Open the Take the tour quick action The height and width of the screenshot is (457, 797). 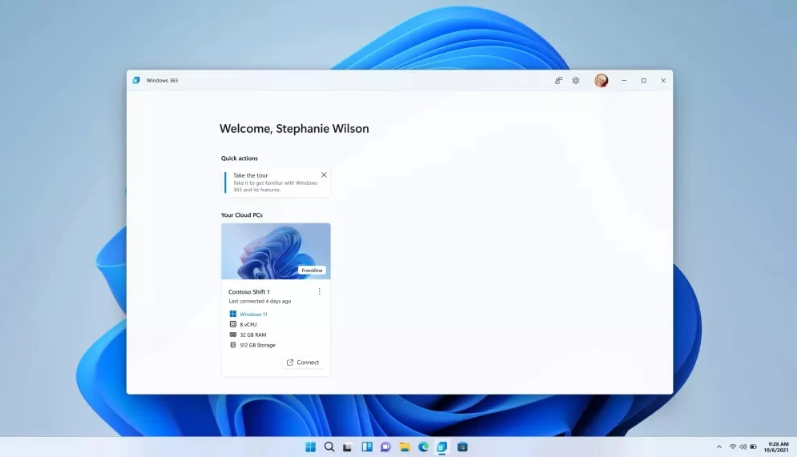pyautogui.click(x=276, y=182)
